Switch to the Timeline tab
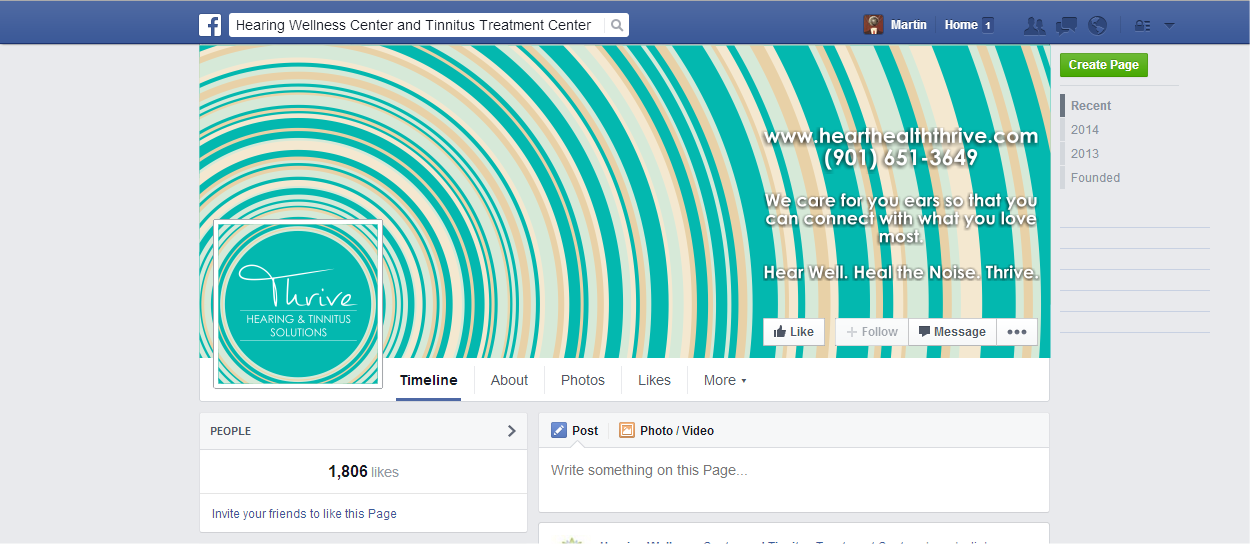The image size is (1250, 544). click(428, 380)
